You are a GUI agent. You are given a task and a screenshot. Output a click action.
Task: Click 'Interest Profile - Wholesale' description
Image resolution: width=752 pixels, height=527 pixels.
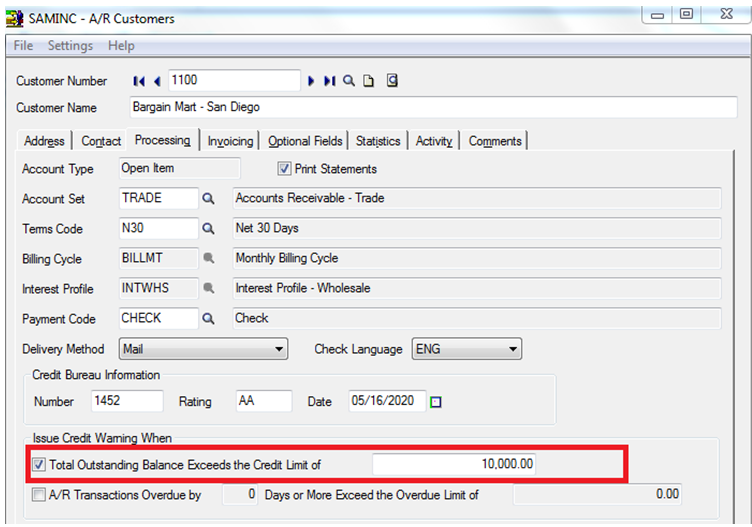(x=477, y=288)
